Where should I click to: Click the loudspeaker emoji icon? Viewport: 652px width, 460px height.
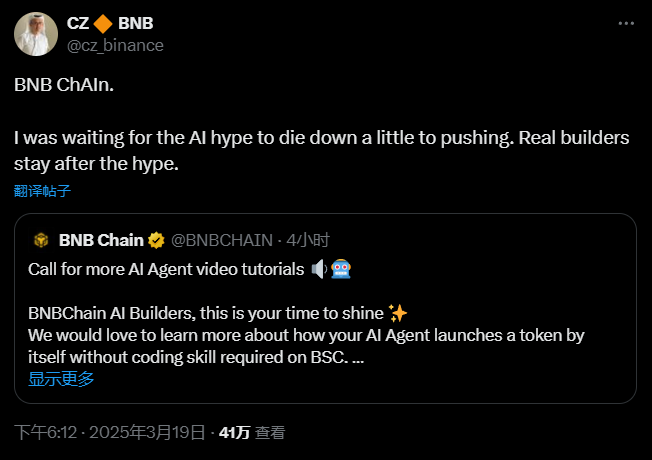[320, 268]
